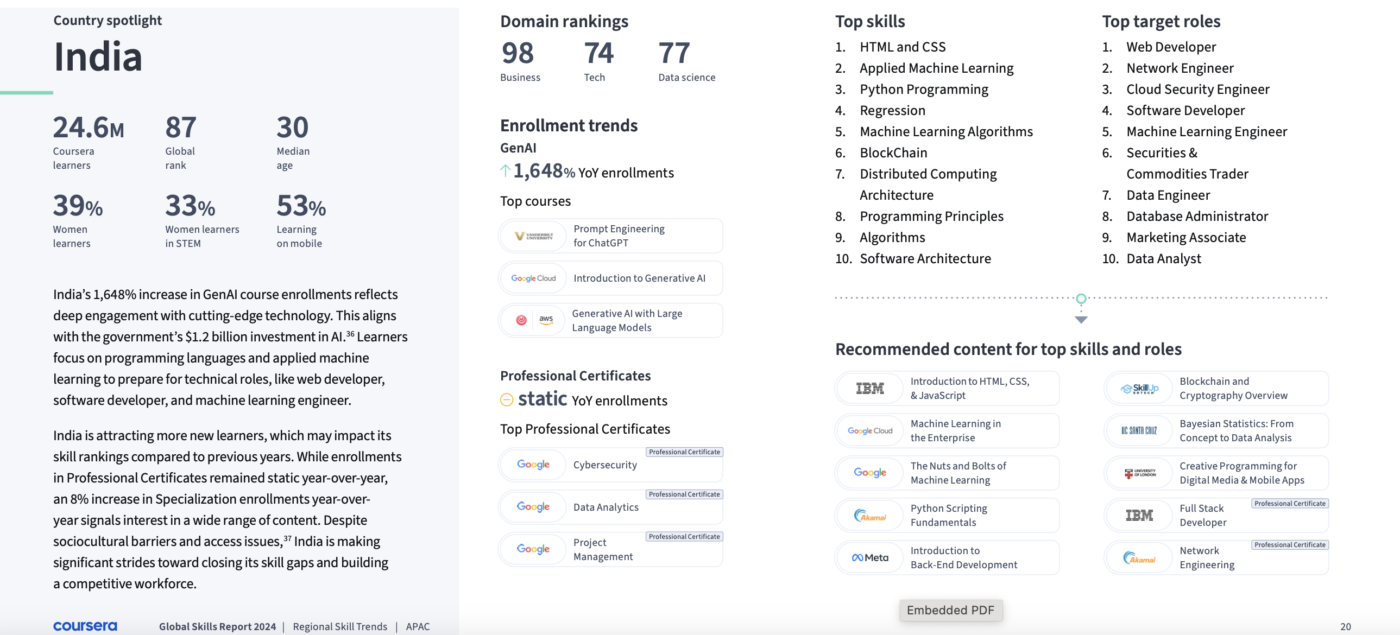Click the IBM logo beside Introduction to HTML
Image resolution: width=1400 pixels, height=635 pixels.
coord(870,388)
